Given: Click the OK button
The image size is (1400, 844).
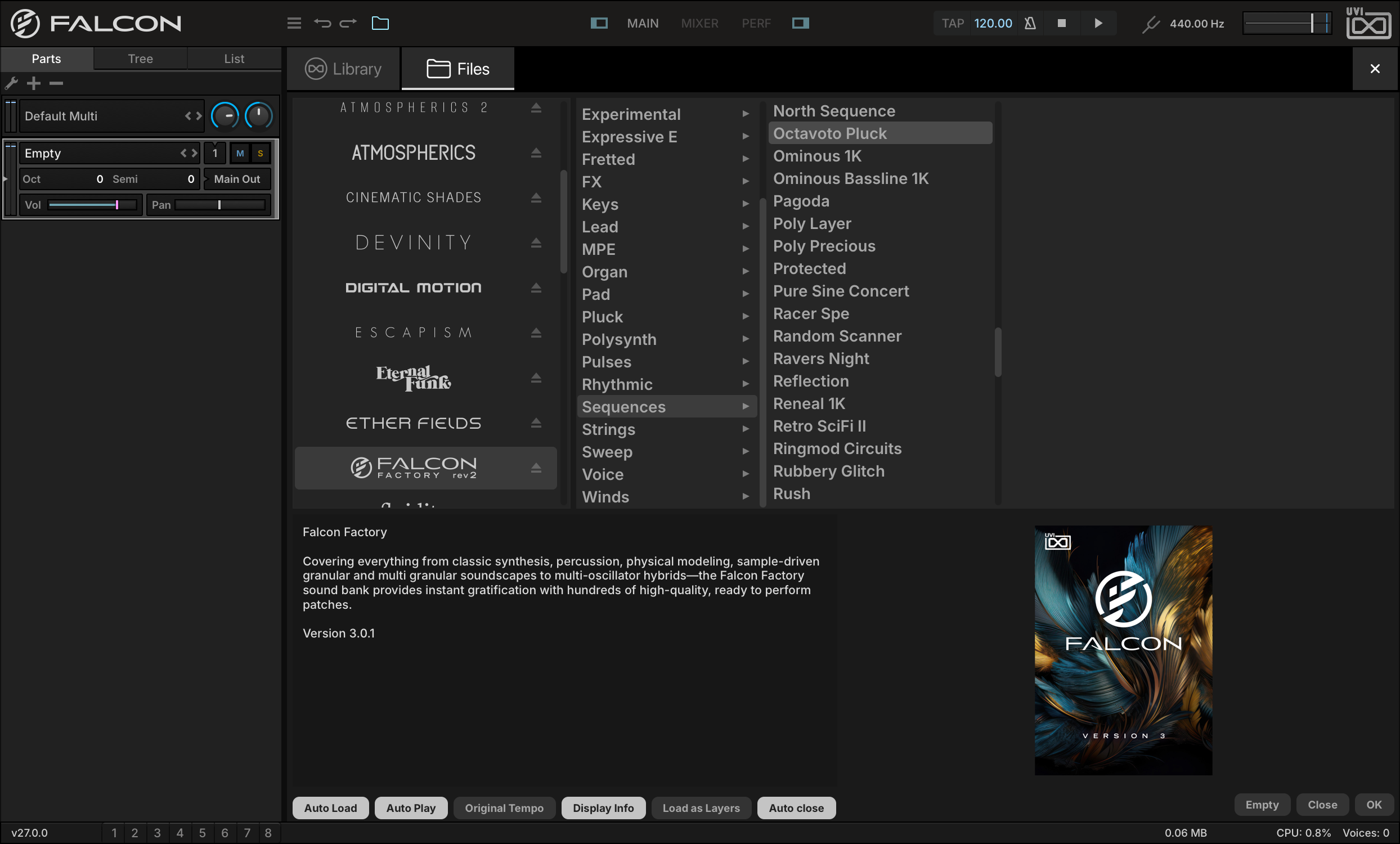Looking at the screenshot, I should click(x=1374, y=805).
